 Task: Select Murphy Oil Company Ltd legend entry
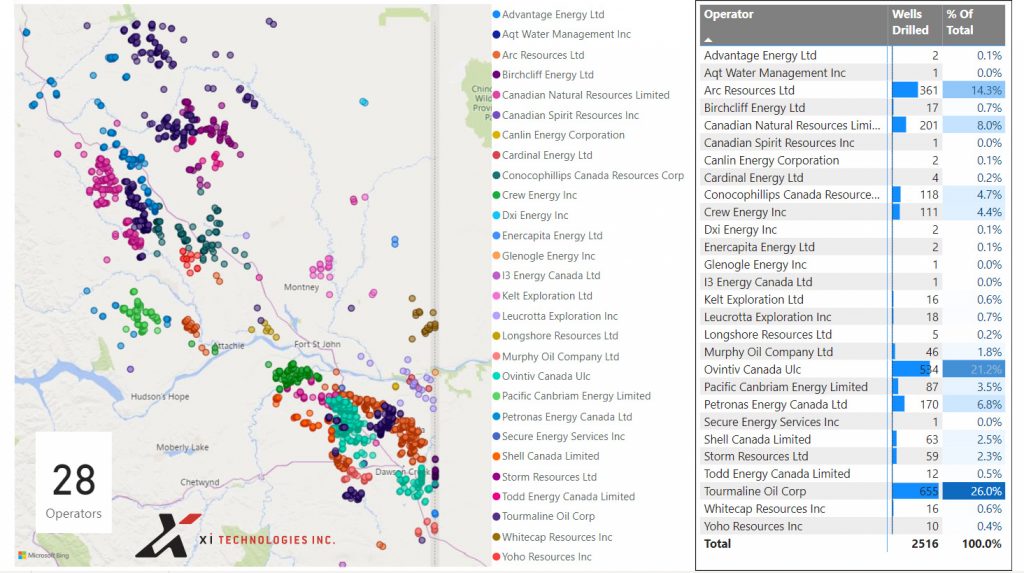(x=556, y=356)
